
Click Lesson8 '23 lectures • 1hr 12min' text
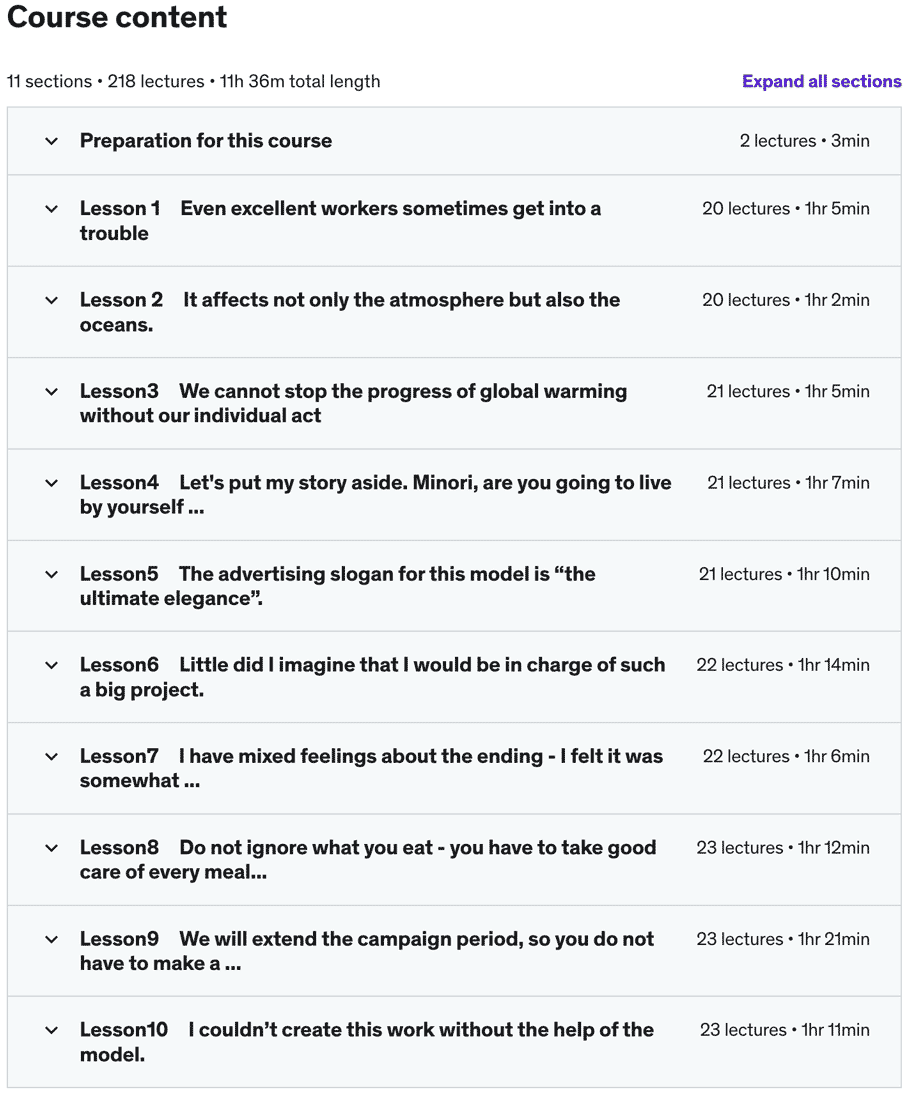783,848
